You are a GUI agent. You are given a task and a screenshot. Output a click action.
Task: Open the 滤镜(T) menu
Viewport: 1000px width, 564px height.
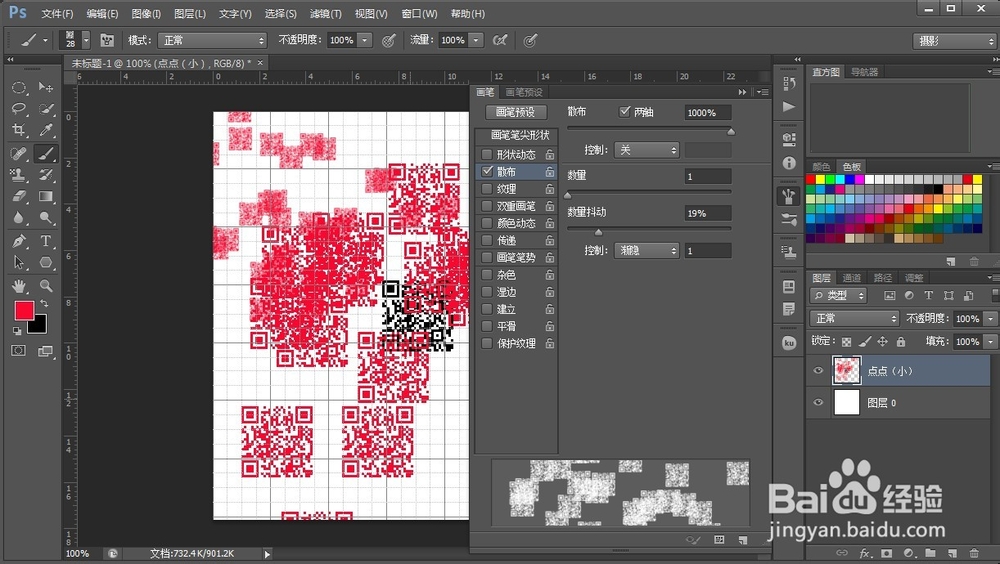[326, 13]
